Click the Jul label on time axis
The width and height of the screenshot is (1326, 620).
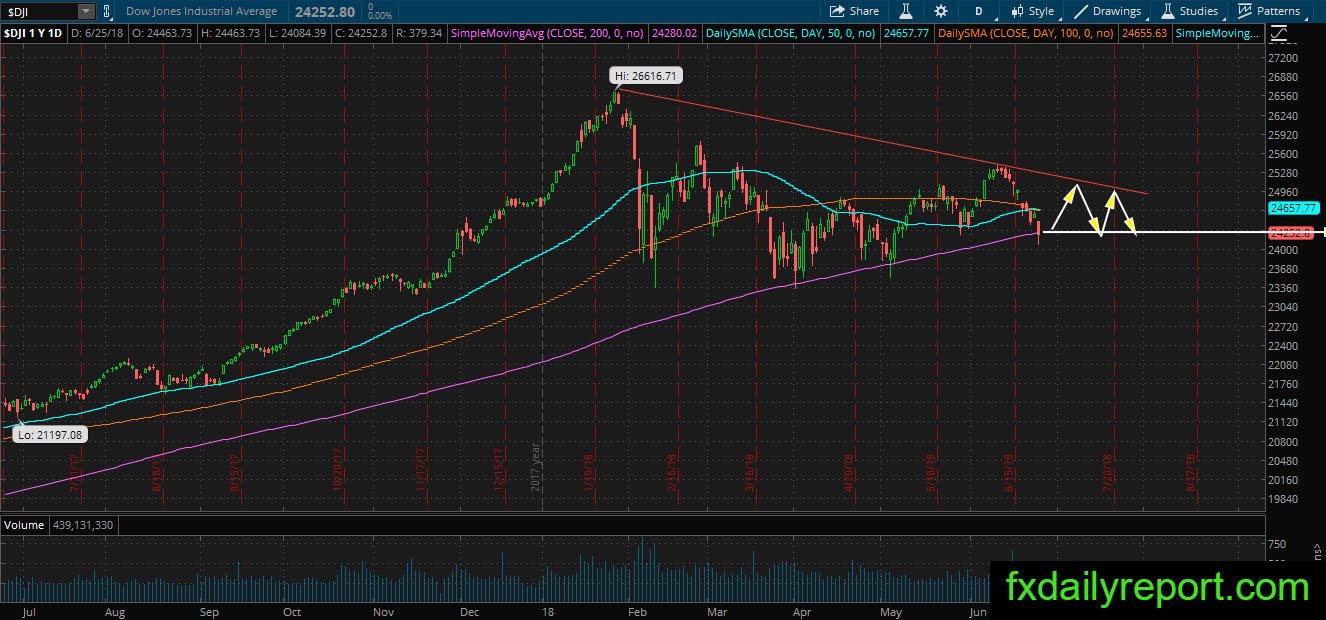[30, 610]
